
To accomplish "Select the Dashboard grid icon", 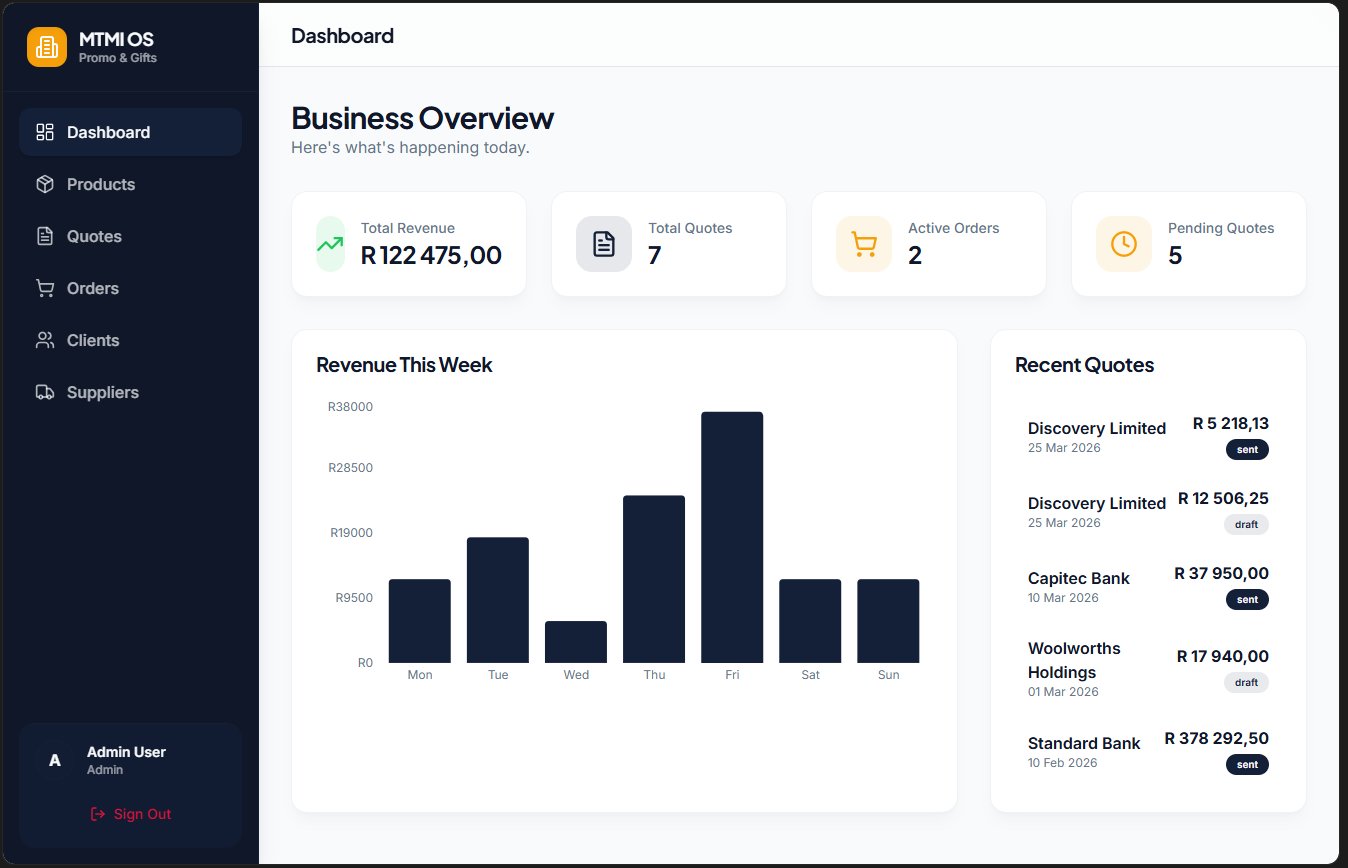I will [44, 131].
